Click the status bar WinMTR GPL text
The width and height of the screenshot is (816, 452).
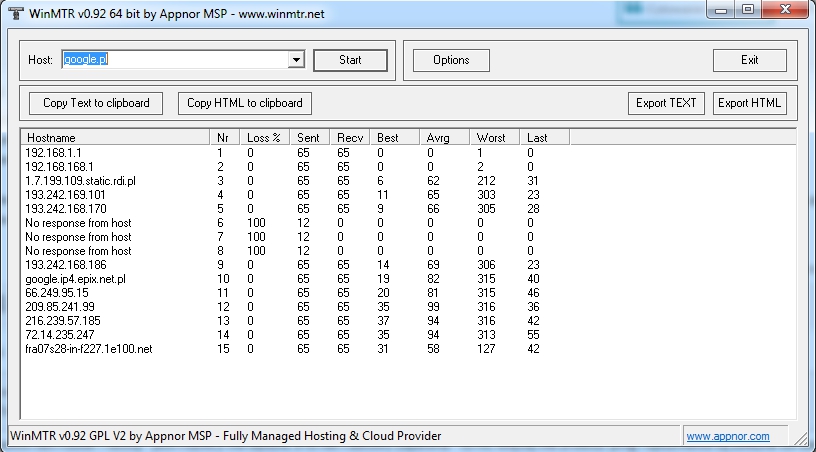(226, 436)
